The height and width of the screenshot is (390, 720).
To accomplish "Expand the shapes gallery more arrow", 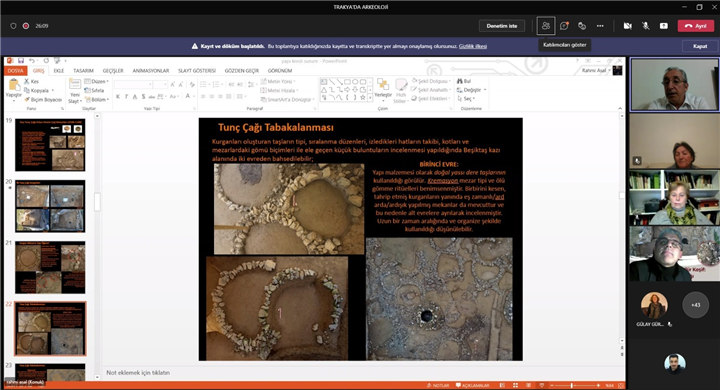I will (x=370, y=98).
